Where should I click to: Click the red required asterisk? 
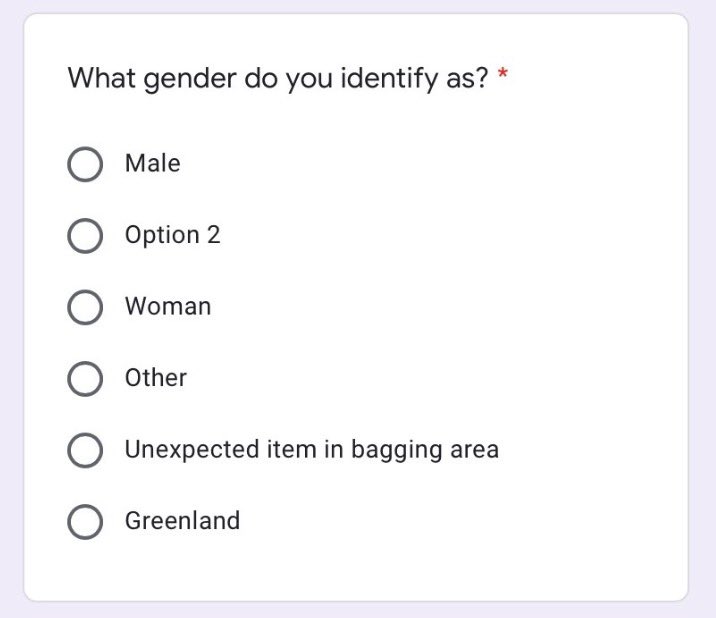pyautogui.click(x=503, y=77)
